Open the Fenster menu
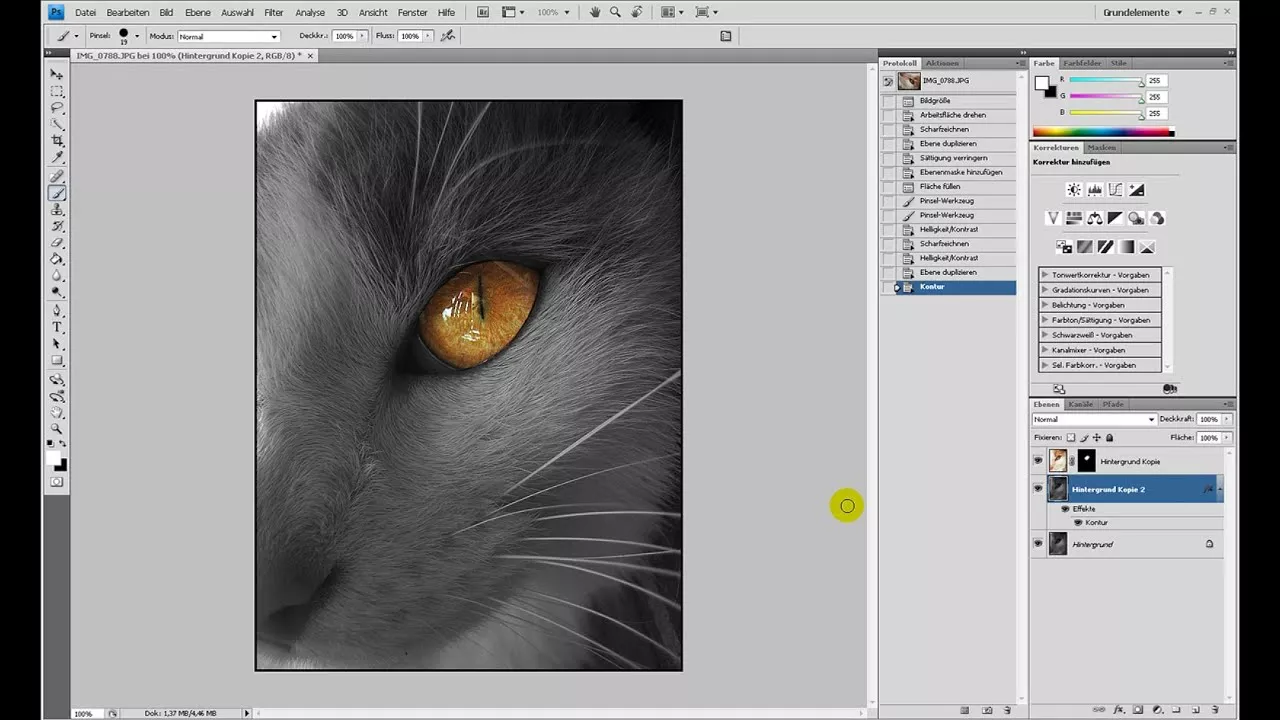Screen dimensions: 1280x720 [x=411, y=13]
